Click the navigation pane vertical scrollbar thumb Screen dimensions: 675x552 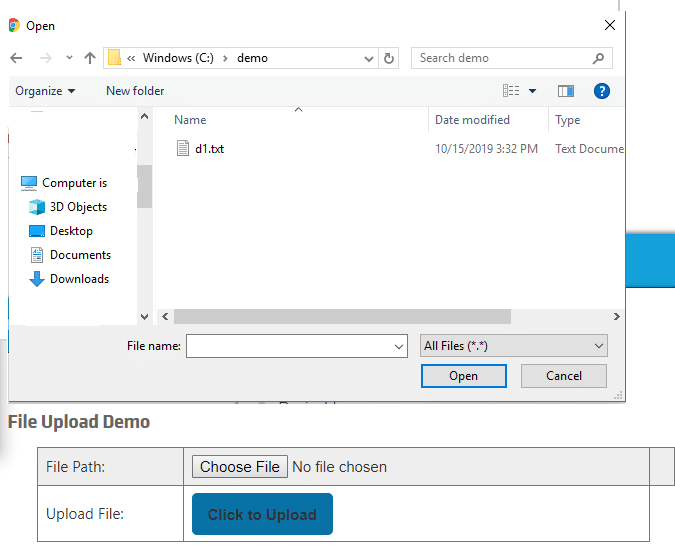click(145, 186)
